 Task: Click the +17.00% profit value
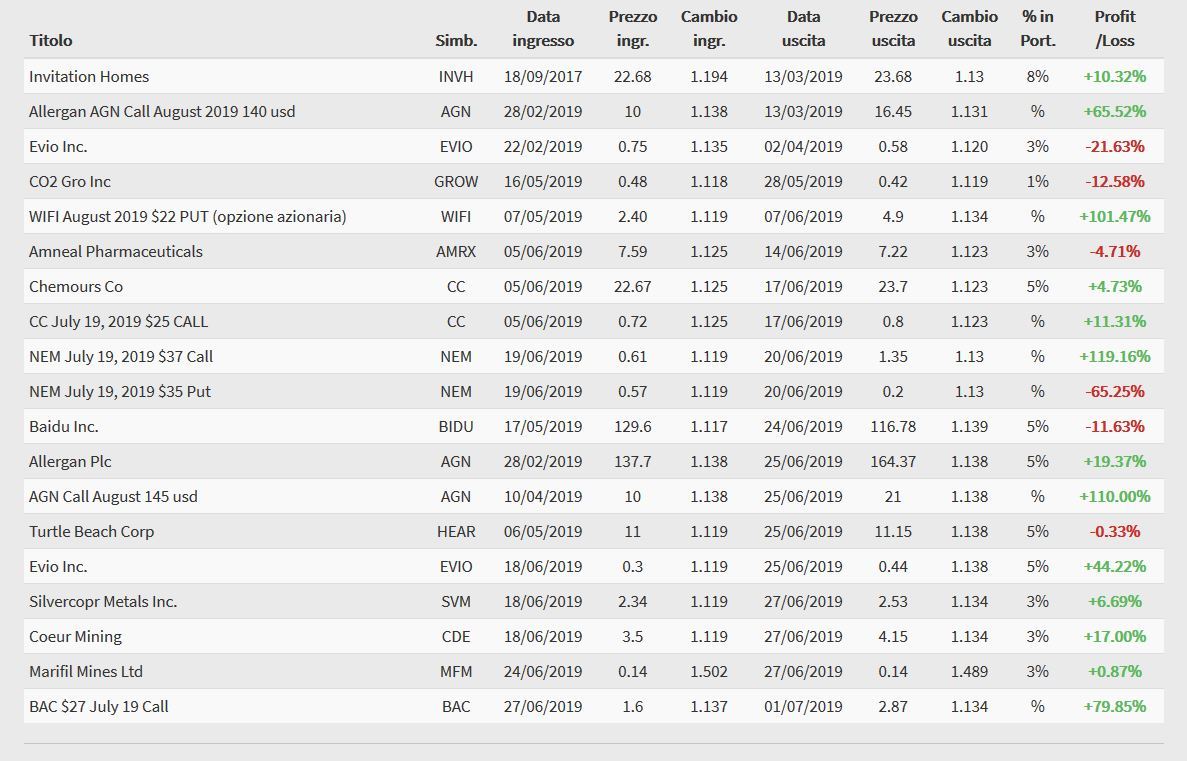click(1114, 637)
